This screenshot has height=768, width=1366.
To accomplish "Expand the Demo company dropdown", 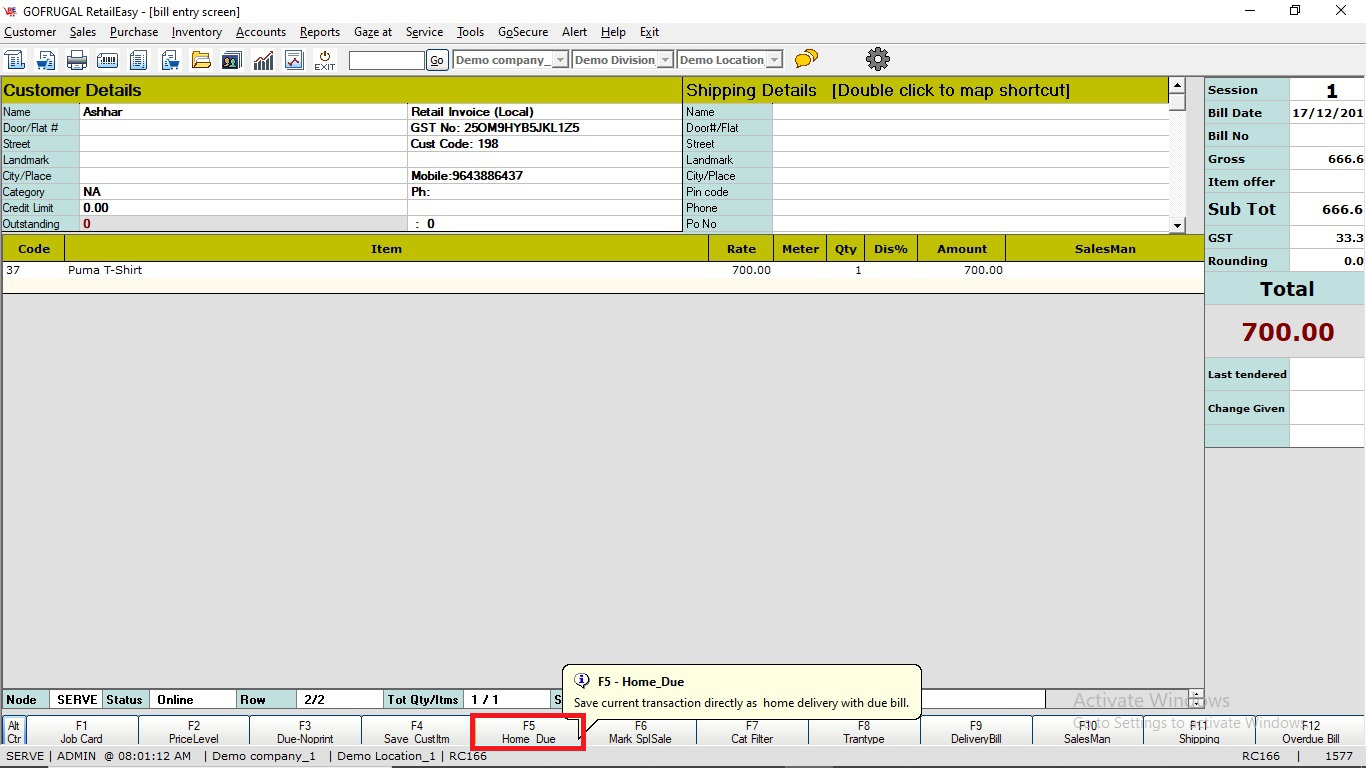I will pos(560,60).
